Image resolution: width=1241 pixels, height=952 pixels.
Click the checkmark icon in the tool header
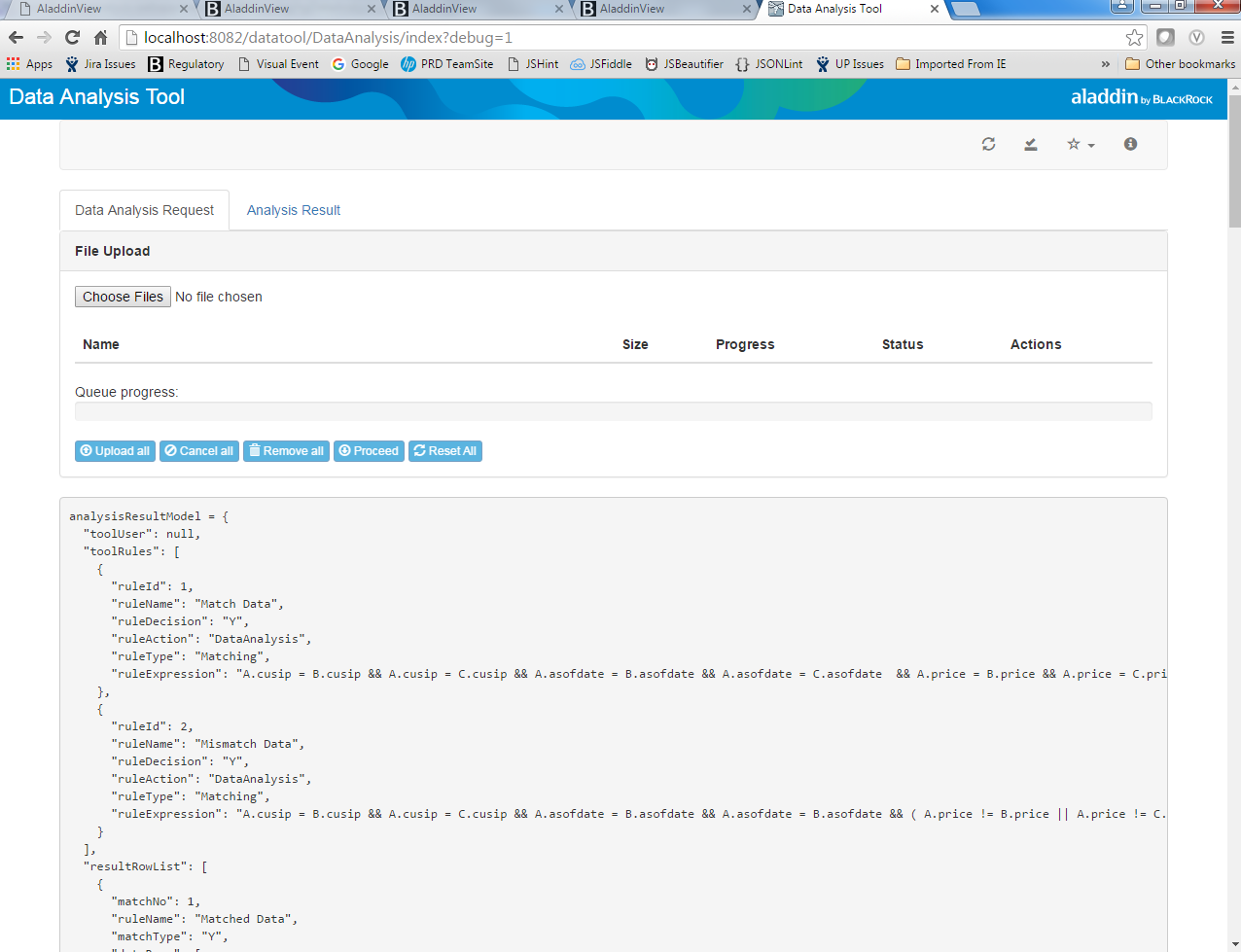click(1030, 144)
